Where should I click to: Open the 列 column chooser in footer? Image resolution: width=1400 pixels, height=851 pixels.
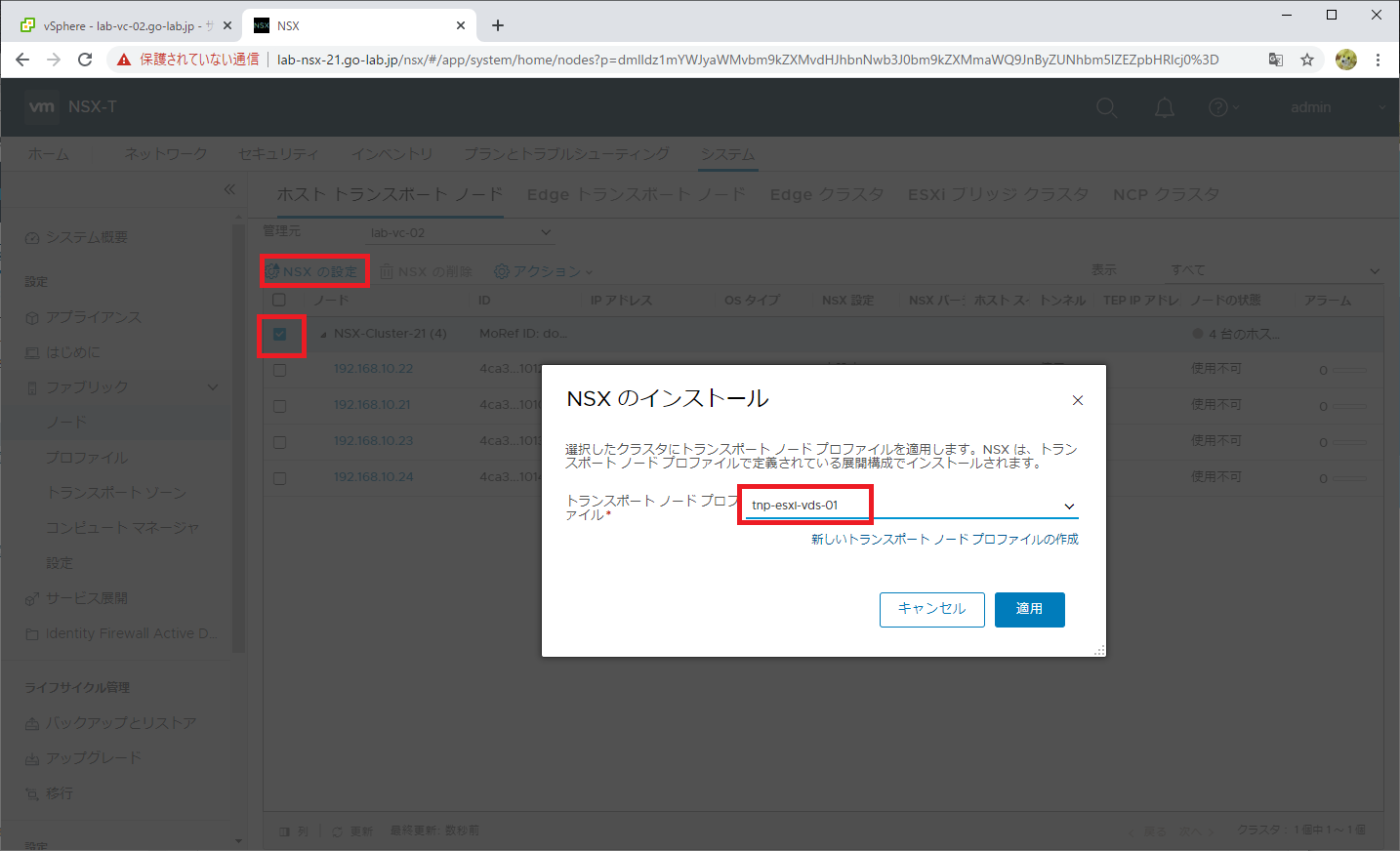coord(293,831)
